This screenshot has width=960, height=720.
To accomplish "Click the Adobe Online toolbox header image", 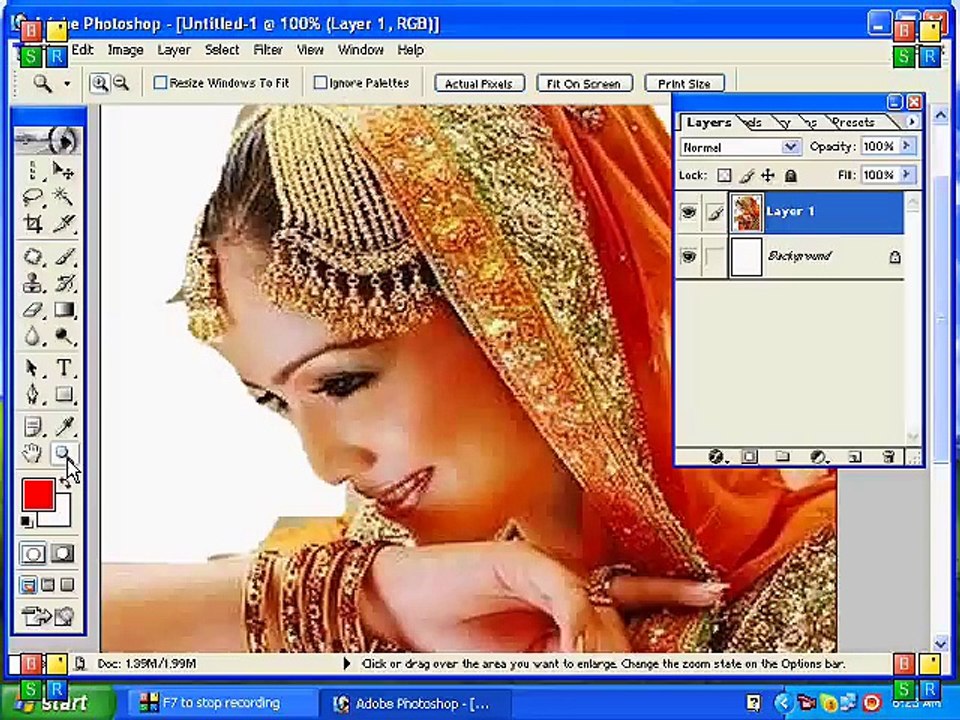I will [48, 141].
